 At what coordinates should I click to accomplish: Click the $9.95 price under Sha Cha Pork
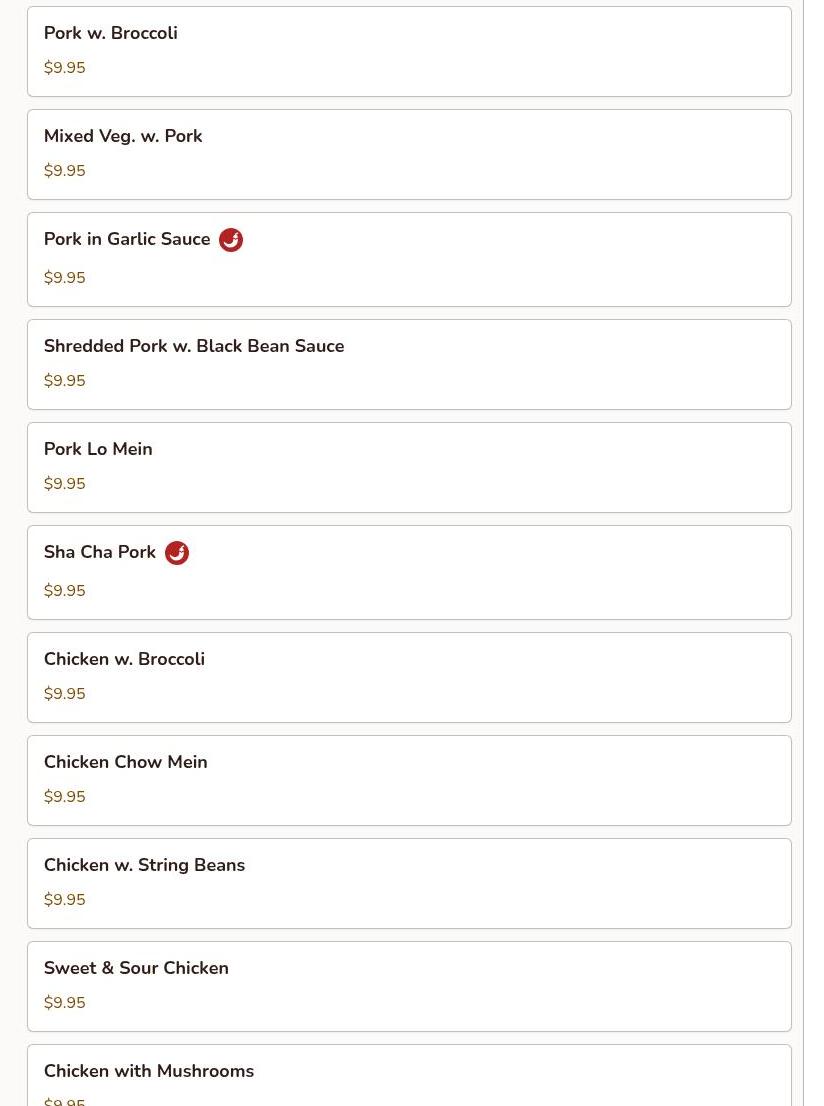coord(64,591)
